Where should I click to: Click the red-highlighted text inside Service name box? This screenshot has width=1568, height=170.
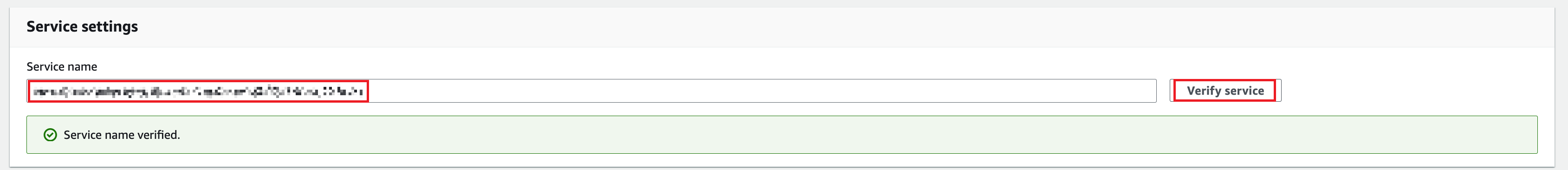(x=198, y=92)
